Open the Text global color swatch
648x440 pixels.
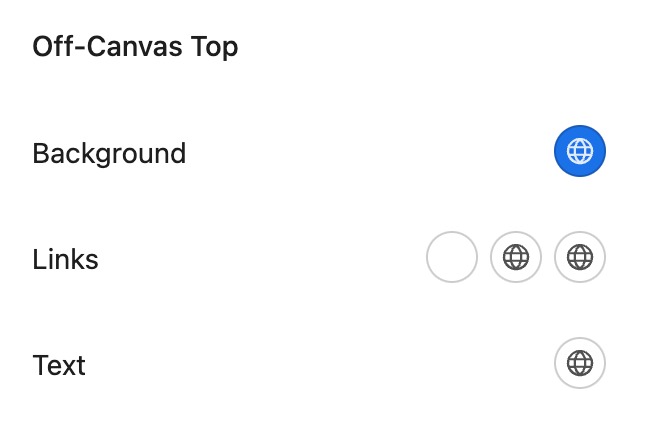pyautogui.click(x=579, y=363)
